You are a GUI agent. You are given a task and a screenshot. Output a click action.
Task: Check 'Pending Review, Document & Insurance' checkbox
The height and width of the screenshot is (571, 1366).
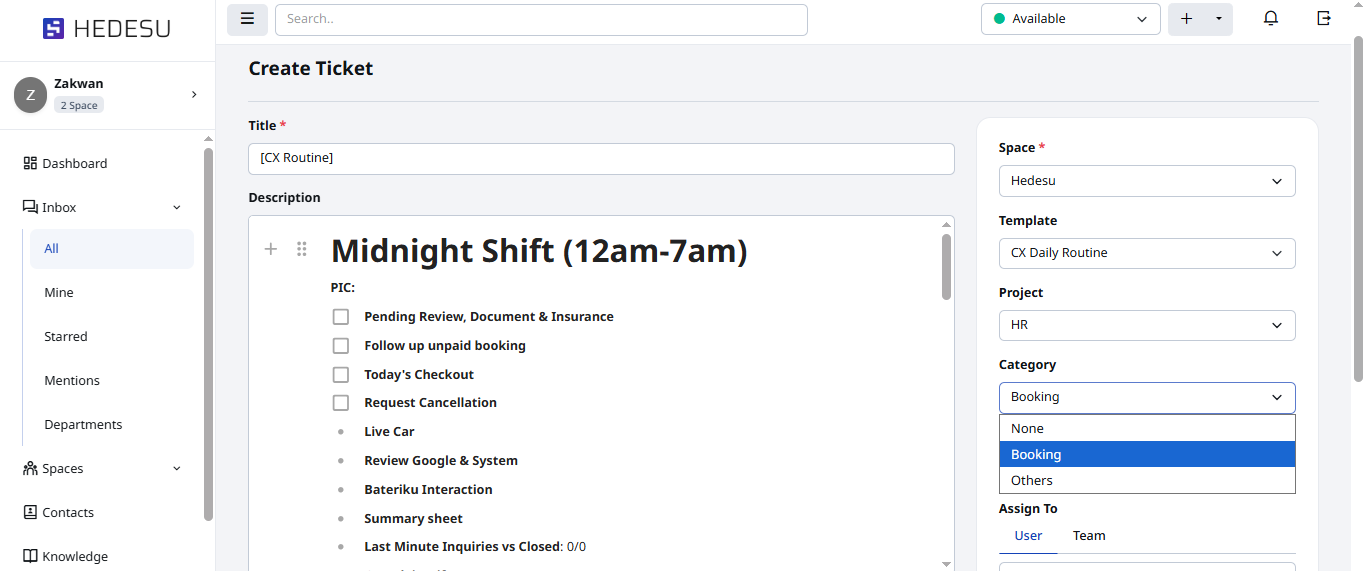[341, 317]
